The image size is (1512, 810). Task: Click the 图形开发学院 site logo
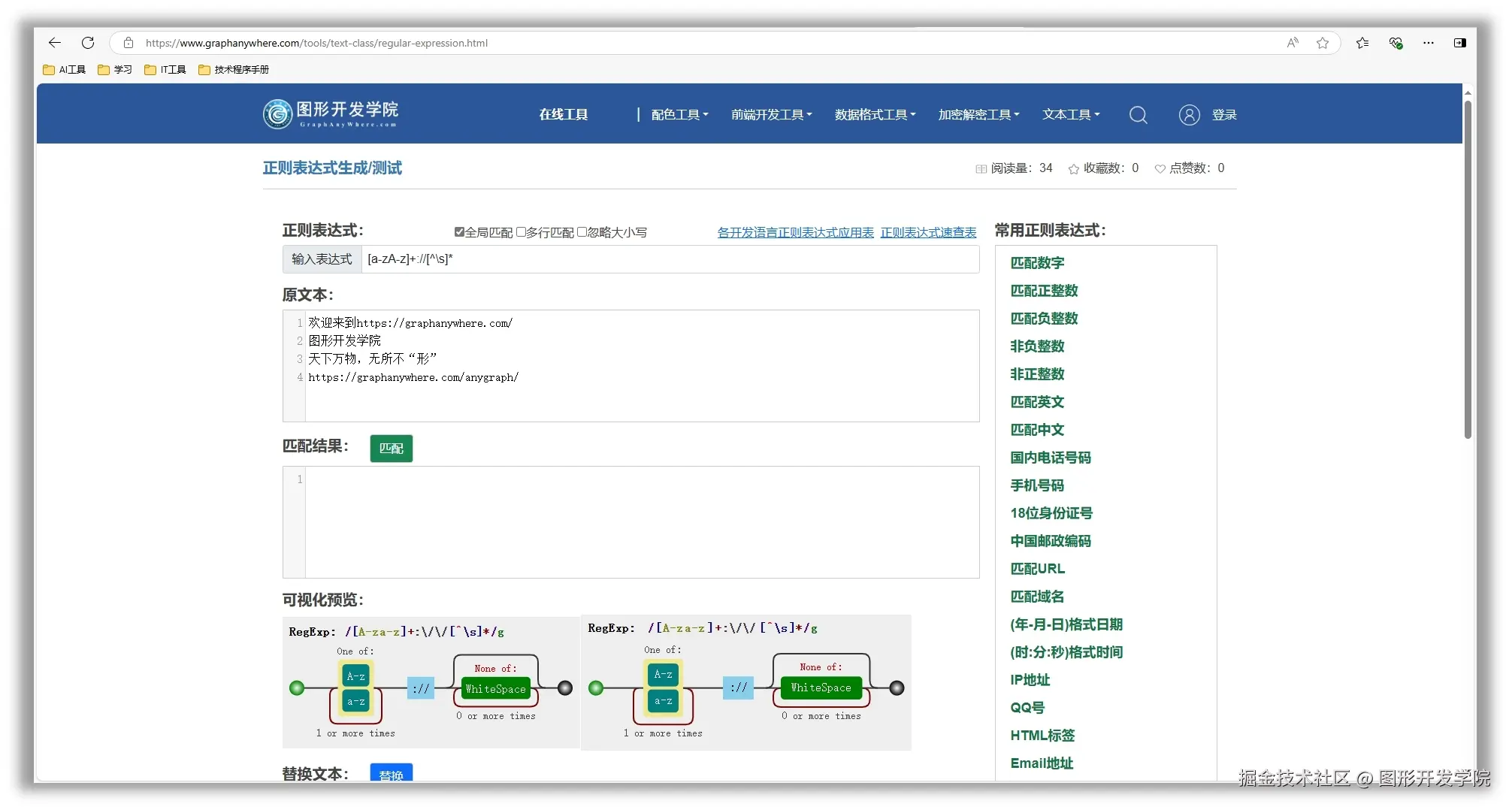point(331,114)
